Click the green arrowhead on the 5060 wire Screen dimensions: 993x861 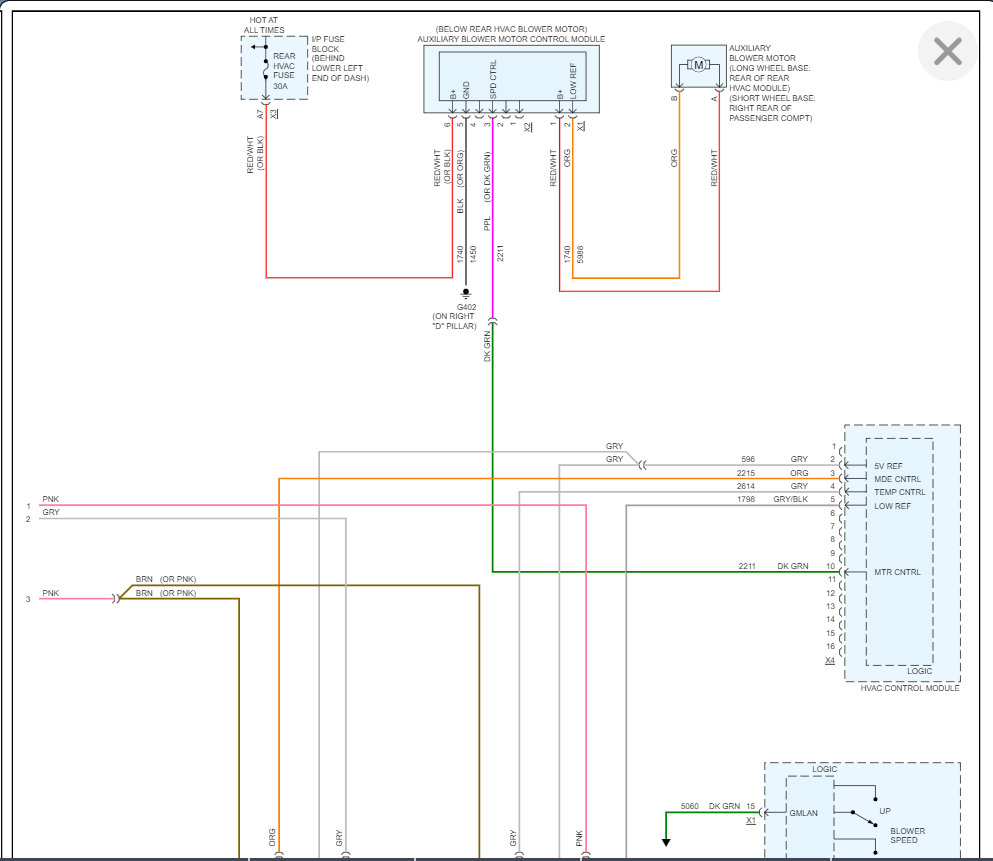click(x=666, y=829)
